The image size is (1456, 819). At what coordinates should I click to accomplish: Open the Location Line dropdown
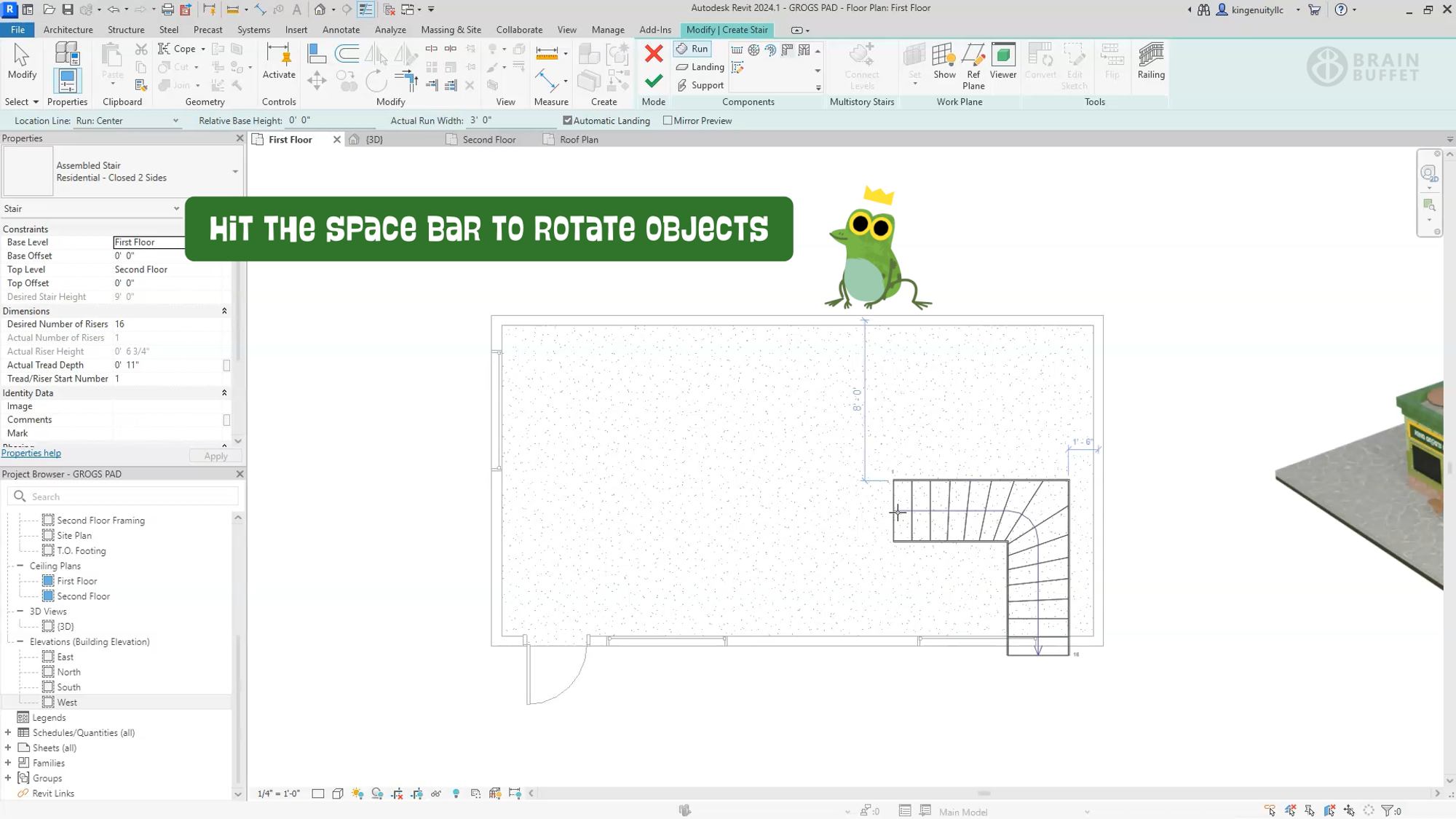pyautogui.click(x=175, y=120)
